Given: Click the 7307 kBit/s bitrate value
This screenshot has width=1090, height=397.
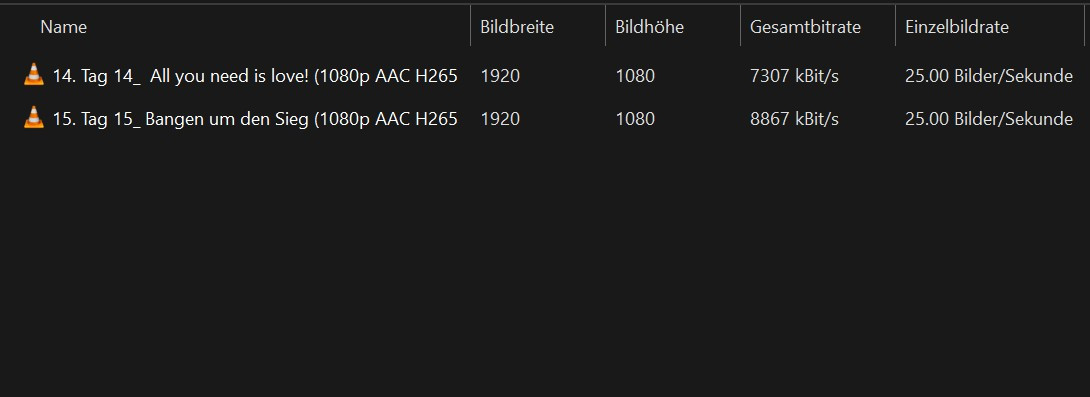Looking at the screenshot, I should pyautogui.click(x=794, y=76).
